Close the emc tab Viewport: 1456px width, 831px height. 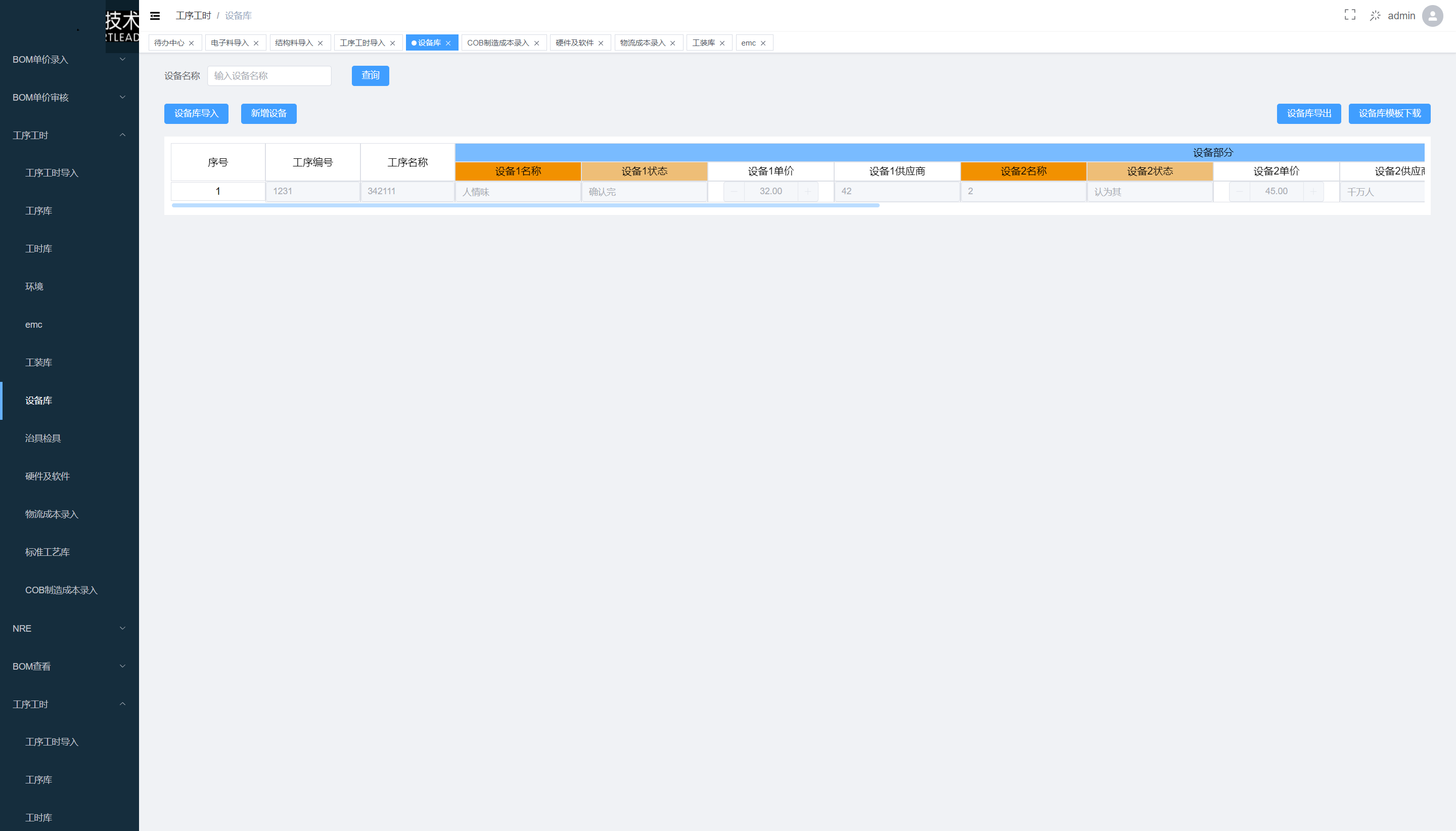click(x=763, y=43)
